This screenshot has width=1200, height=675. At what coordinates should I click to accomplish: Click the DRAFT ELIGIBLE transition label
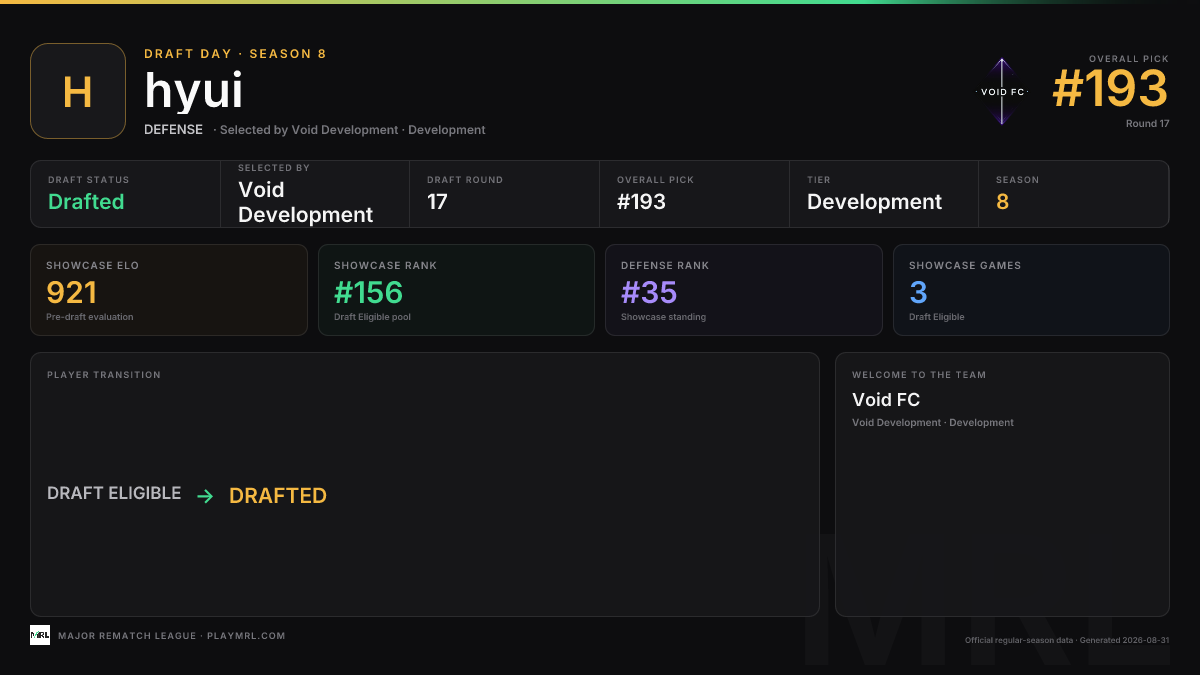[x=114, y=493]
